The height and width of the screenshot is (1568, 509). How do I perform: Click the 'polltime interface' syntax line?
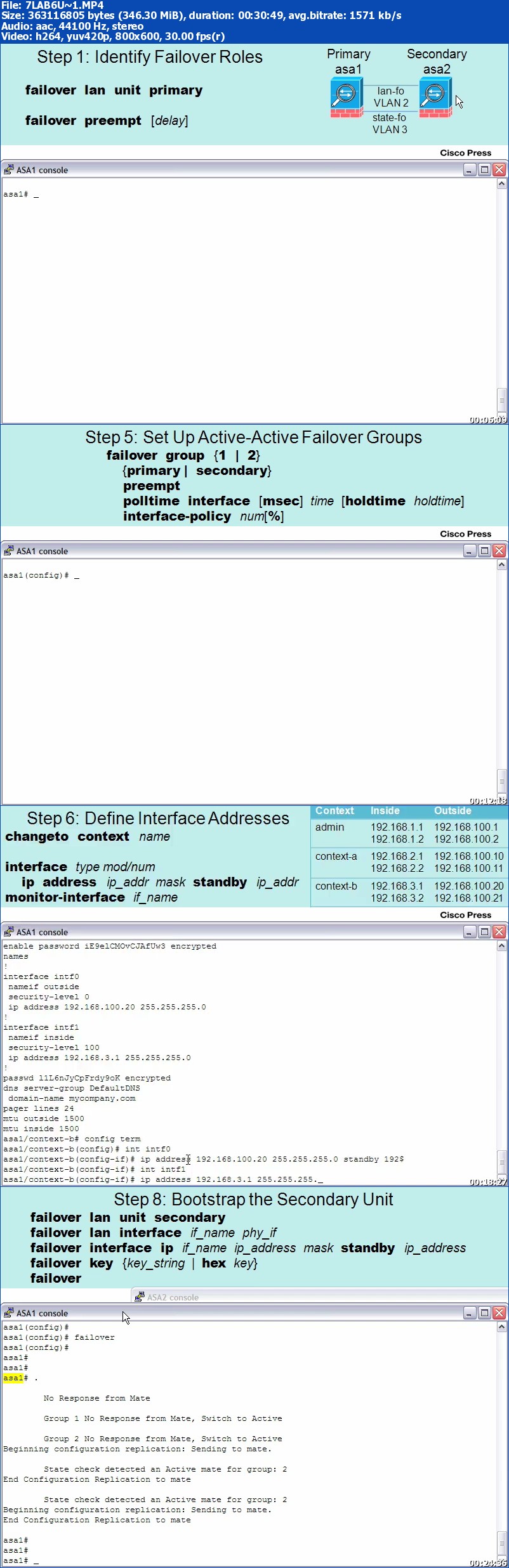point(293,501)
